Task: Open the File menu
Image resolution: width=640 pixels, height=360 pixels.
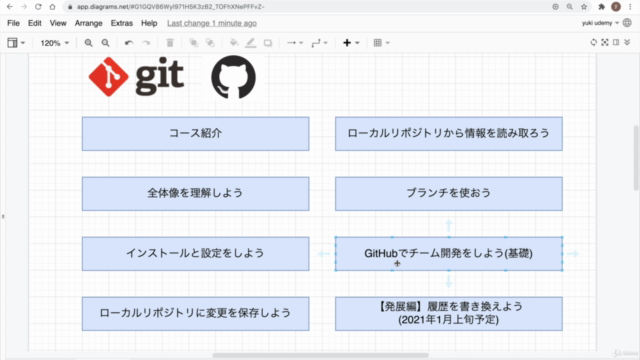Action: 13,23
